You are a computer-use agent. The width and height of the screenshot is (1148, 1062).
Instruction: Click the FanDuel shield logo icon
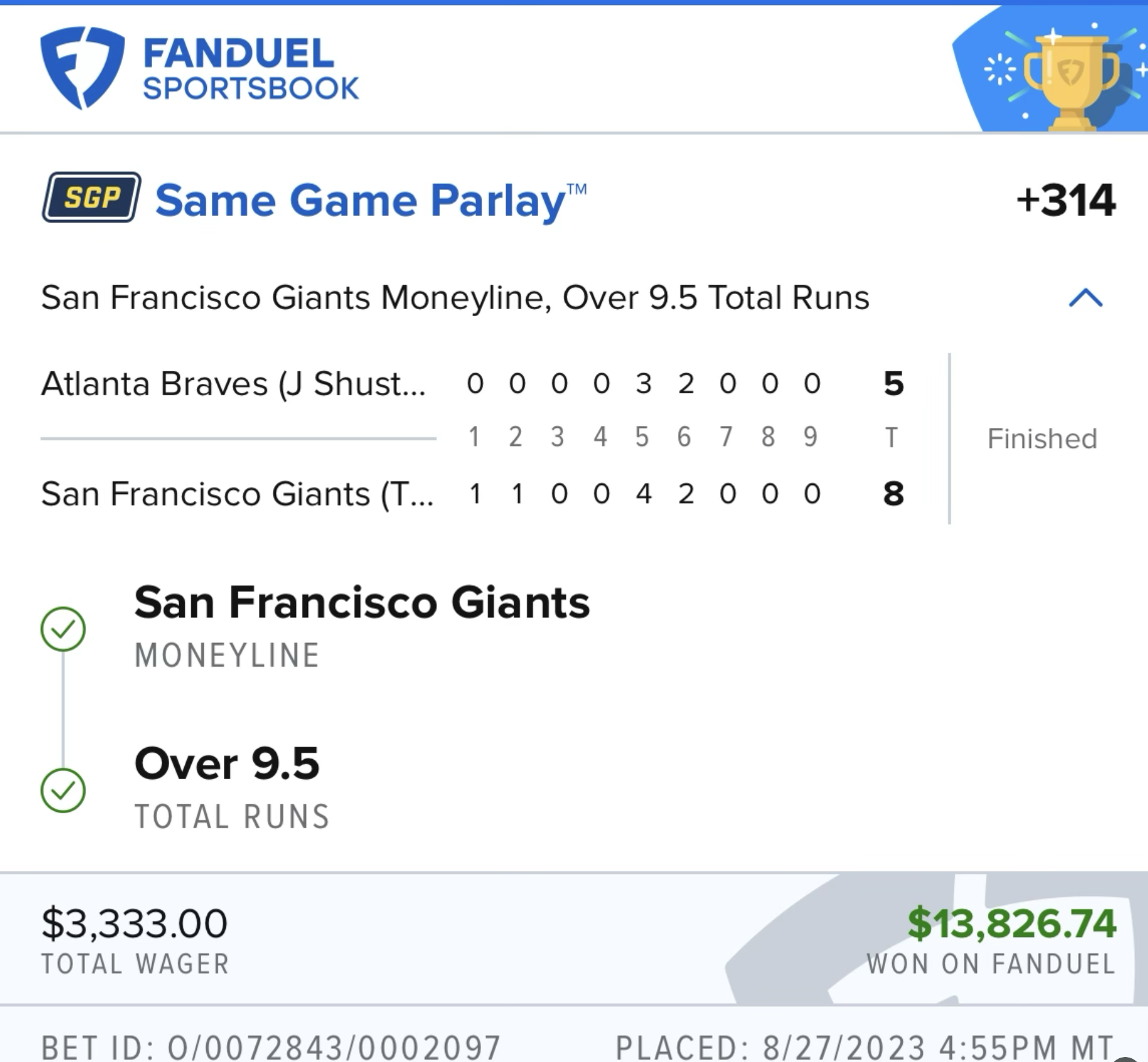82,67
